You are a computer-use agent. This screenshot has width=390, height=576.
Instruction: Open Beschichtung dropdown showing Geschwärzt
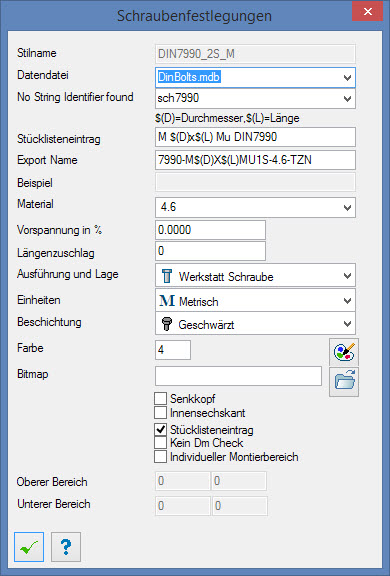tap(347, 324)
